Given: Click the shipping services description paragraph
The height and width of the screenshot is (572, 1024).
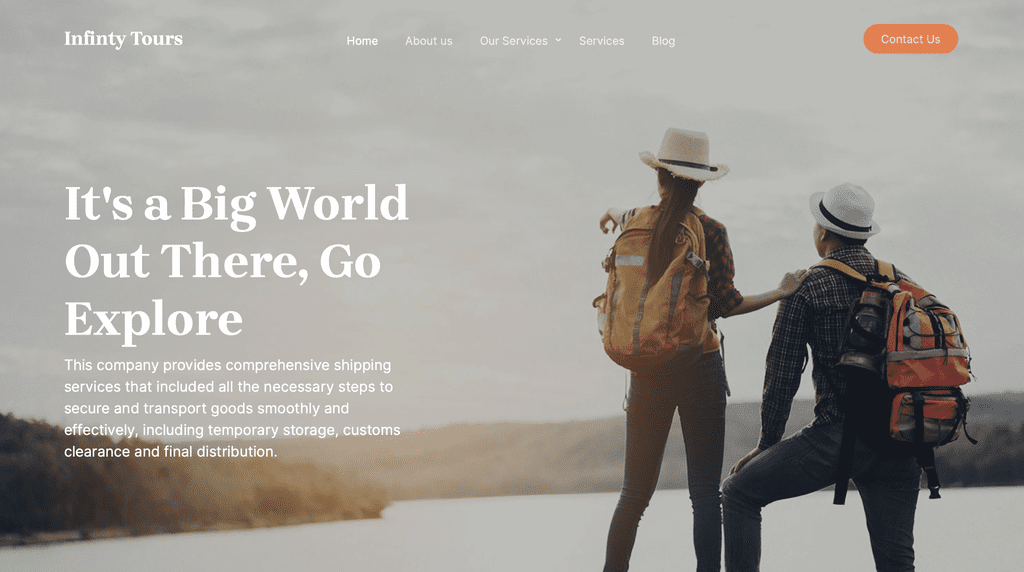Looking at the screenshot, I should coord(232,408).
